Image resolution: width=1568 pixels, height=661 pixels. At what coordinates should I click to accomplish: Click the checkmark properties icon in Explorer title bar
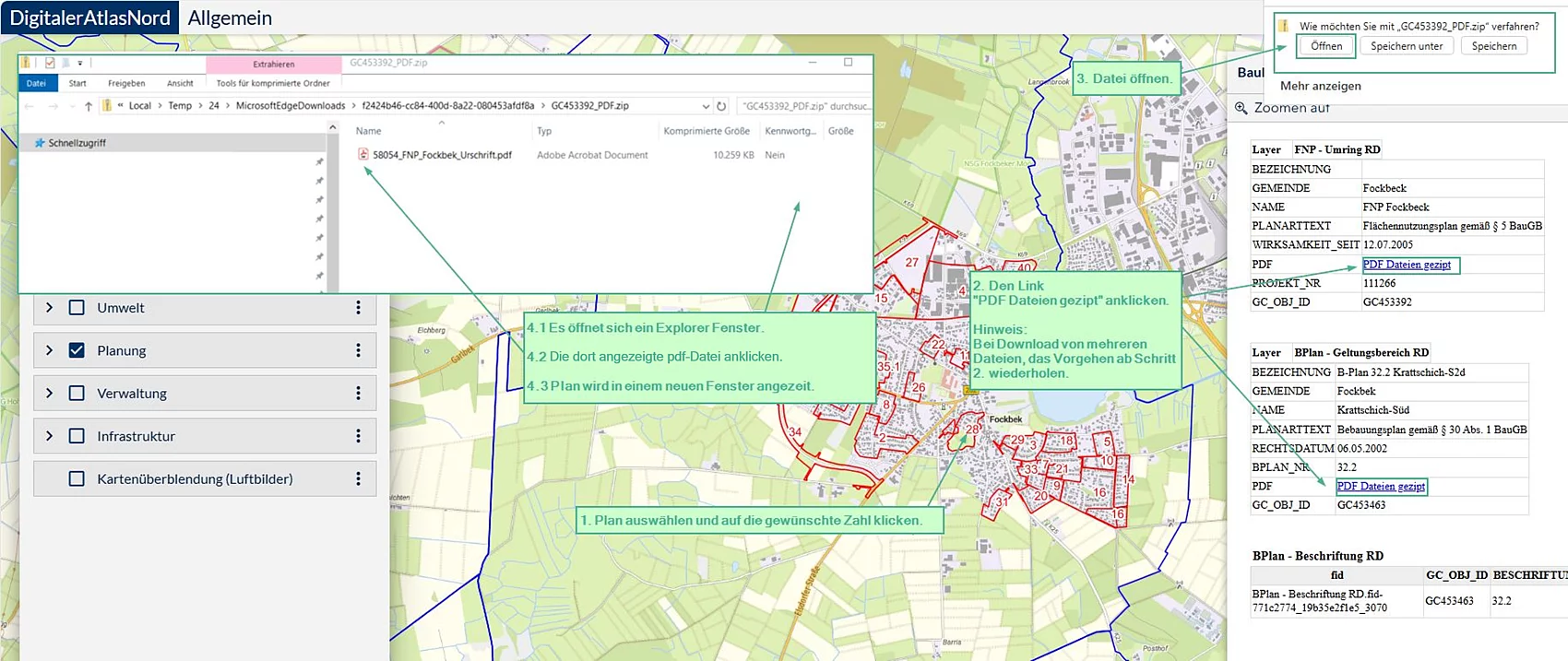tap(50, 63)
